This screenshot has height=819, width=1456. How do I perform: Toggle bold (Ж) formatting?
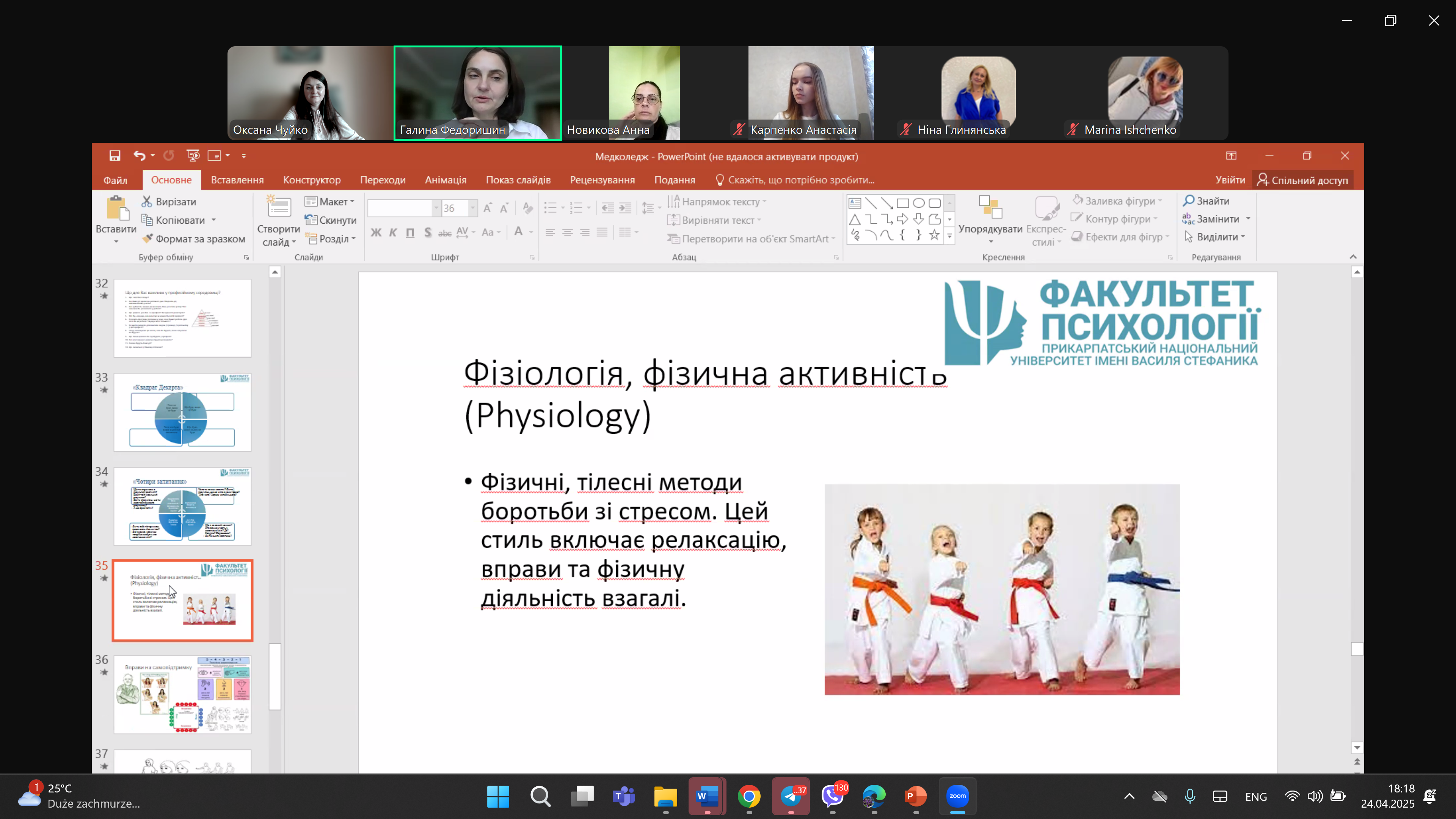pyautogui.click(x=376, y=232)
